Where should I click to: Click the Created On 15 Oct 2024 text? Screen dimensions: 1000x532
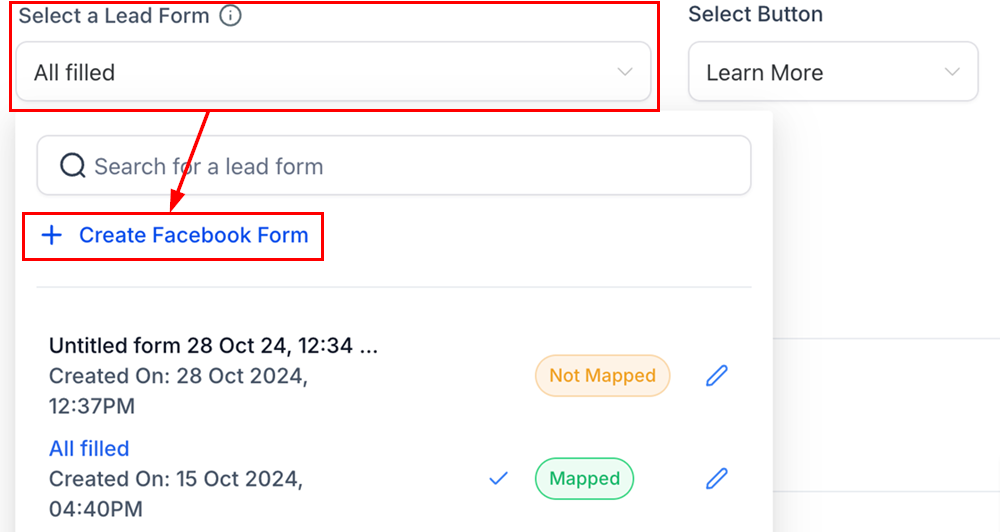point(176,494)
